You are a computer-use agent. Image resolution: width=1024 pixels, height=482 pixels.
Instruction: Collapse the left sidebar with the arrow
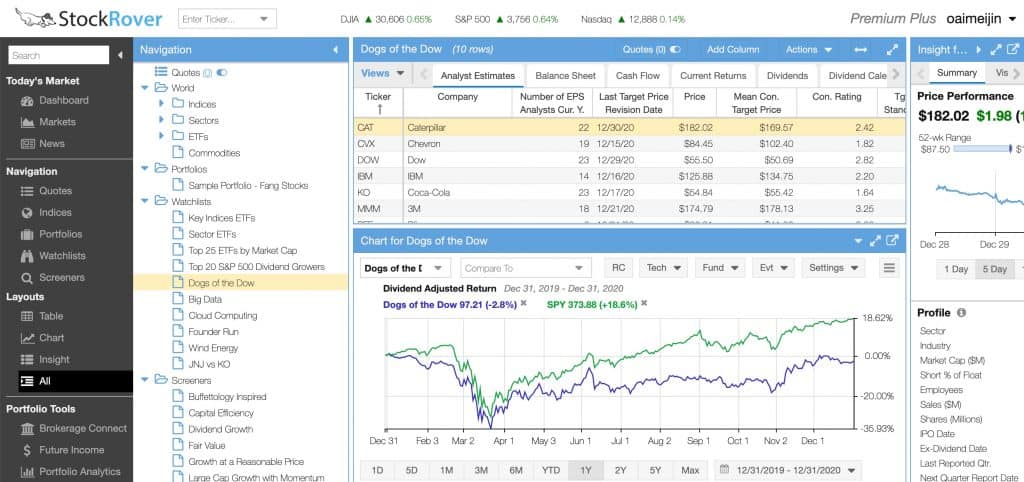[120, 56]
